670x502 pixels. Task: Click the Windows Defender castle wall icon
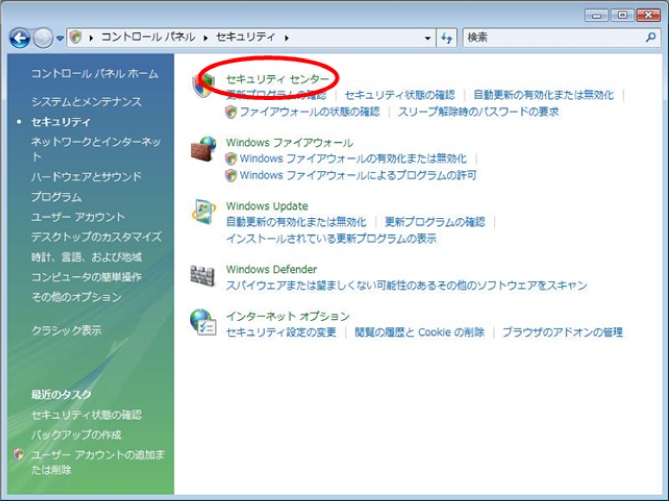click(x=204, y=276)
